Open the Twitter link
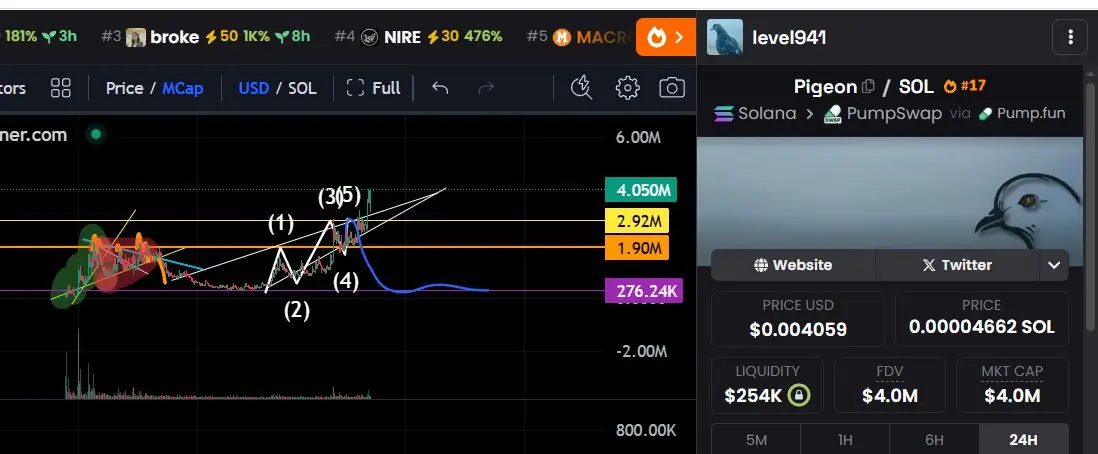The height and width of the screenshot is (454, 1098). (957, 265)
